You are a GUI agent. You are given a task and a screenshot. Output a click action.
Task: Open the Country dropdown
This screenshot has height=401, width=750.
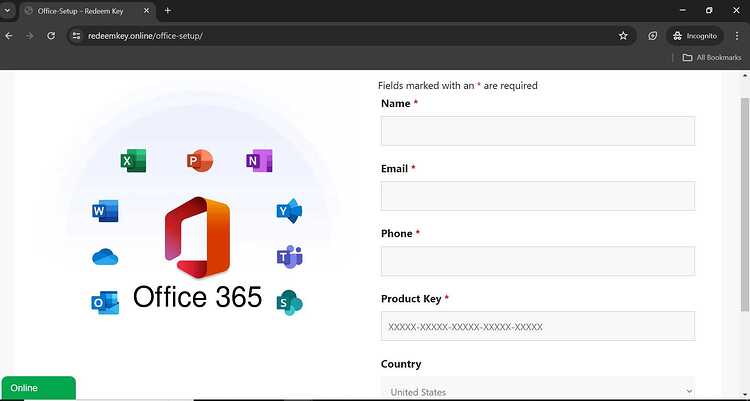(x=538, y=390)
